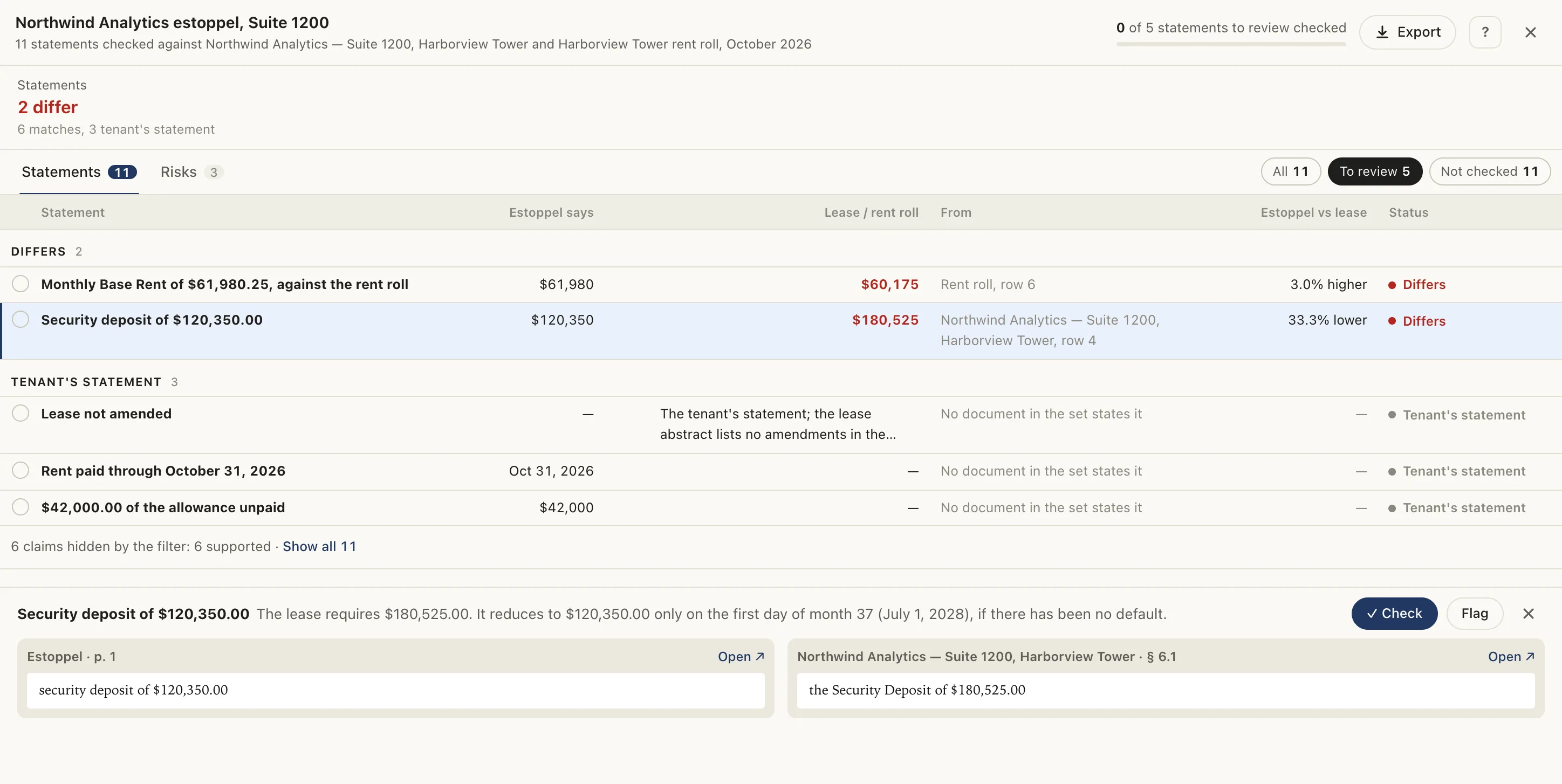The height and width of the screenshot is (784, 1562).
Task: Tick Rent paid through October 31 circle
Action: 20,471
